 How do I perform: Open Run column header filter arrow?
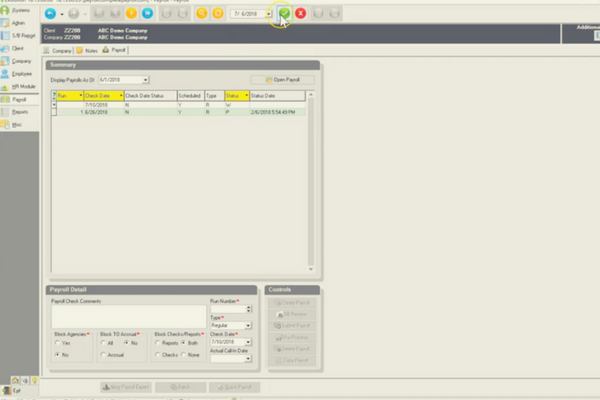coord(80,95)
